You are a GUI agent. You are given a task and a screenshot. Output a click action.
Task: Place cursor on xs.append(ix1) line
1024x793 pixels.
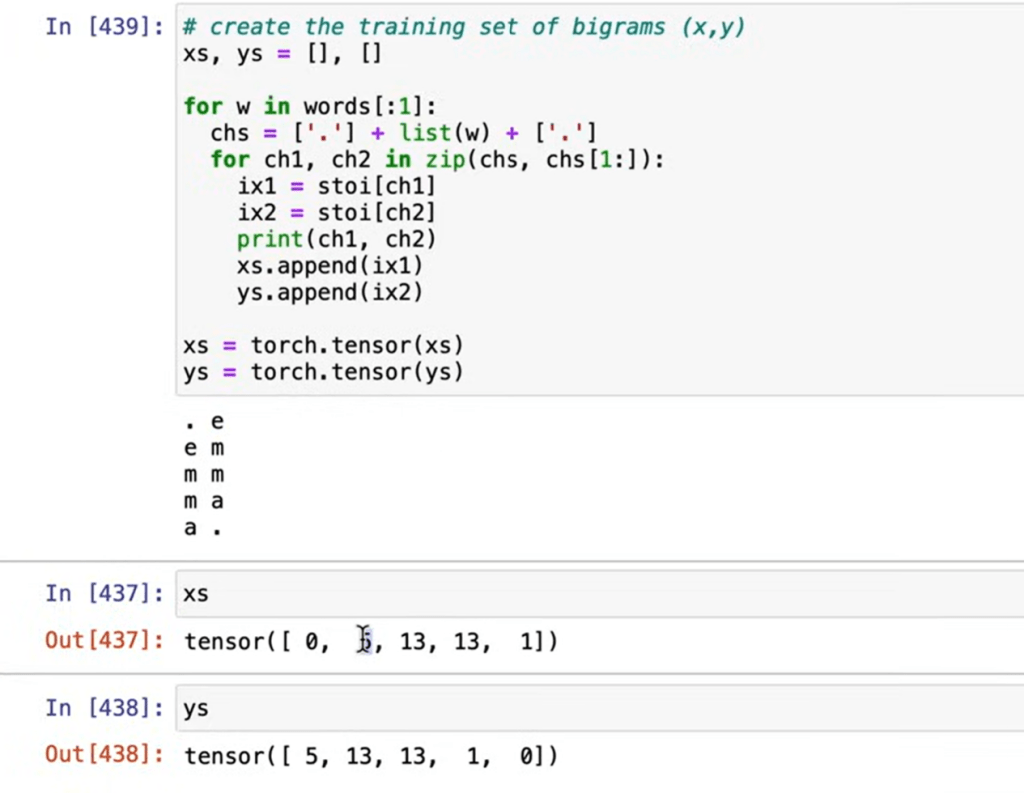point(330,266)
